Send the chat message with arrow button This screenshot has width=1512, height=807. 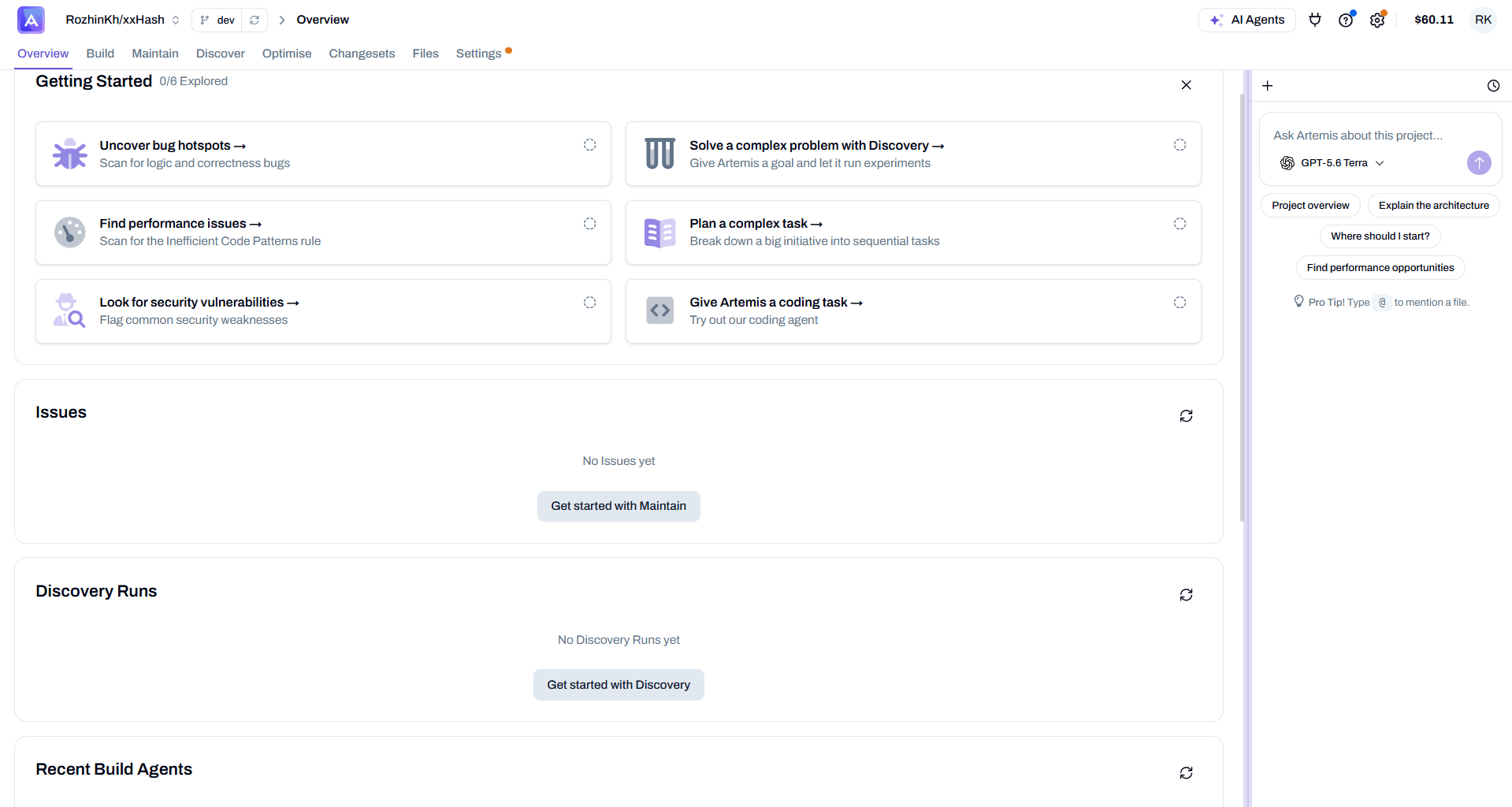[x=1479, y=163]
